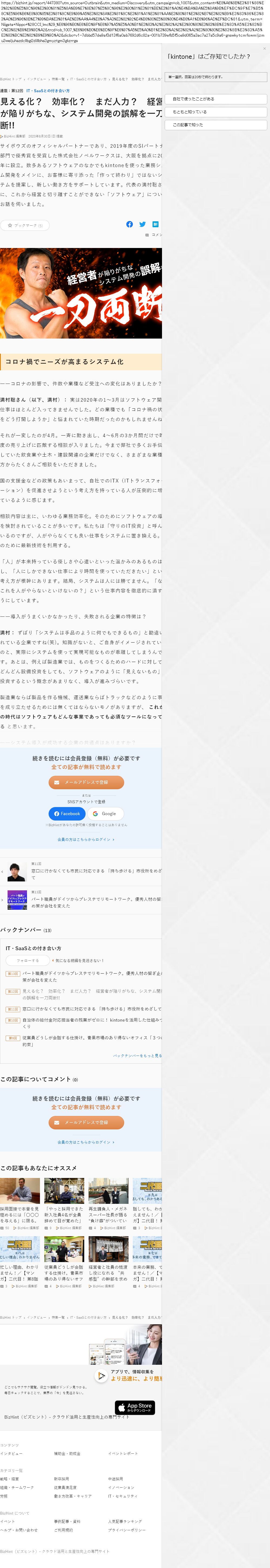This screenshot has width=270, height=1568.
Task: Expand バックナンバーをもっと見る list
Action: coord(137,1056)
